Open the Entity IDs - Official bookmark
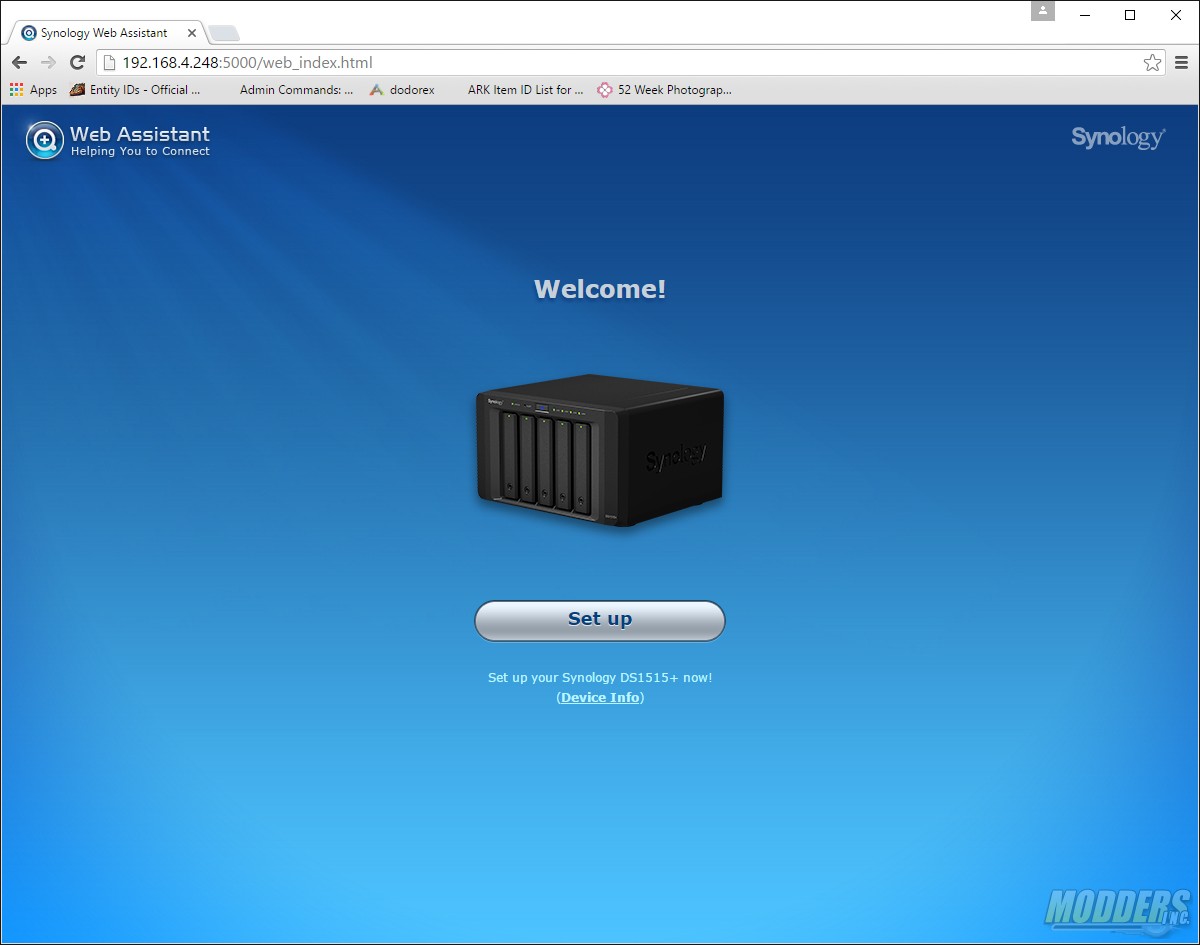The height and width of the screenshot is (945, 1200). pyautogui.click(x=135, y=89)
